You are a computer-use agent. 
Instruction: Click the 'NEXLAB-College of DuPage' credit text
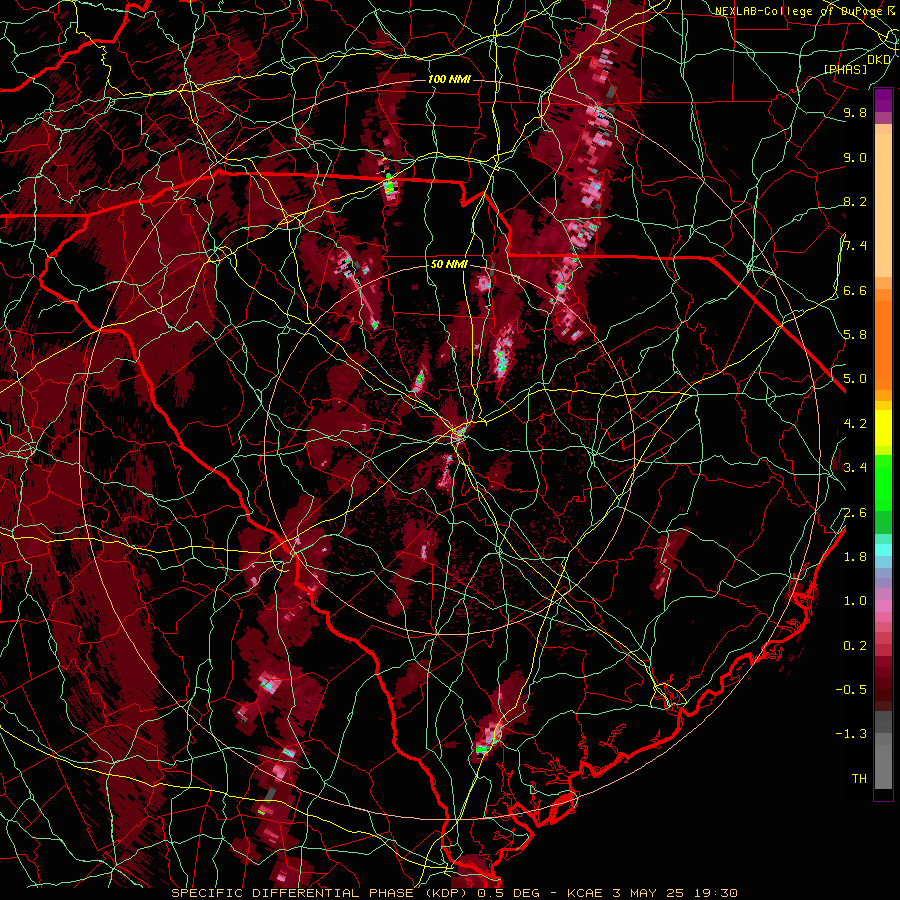click(798, 11)
